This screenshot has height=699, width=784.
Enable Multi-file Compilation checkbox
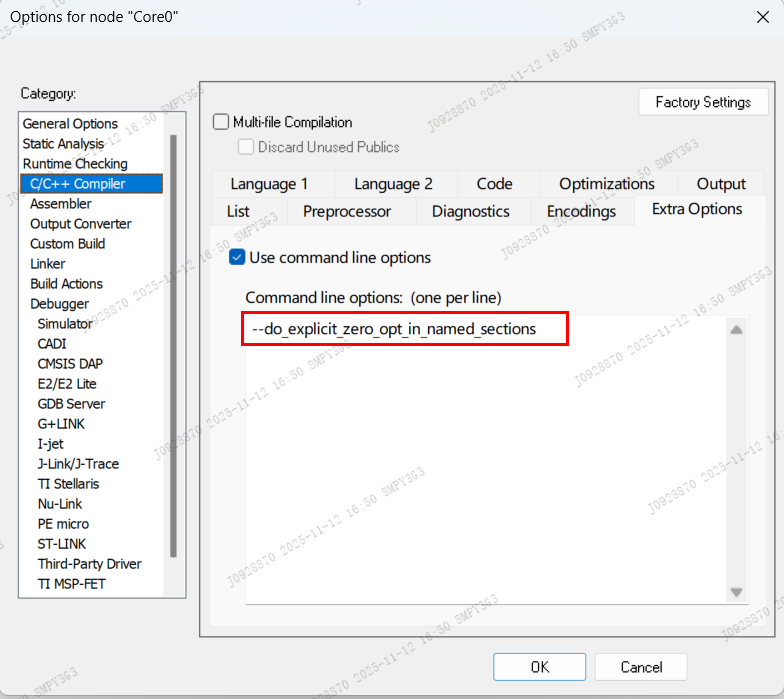point(222,122)
